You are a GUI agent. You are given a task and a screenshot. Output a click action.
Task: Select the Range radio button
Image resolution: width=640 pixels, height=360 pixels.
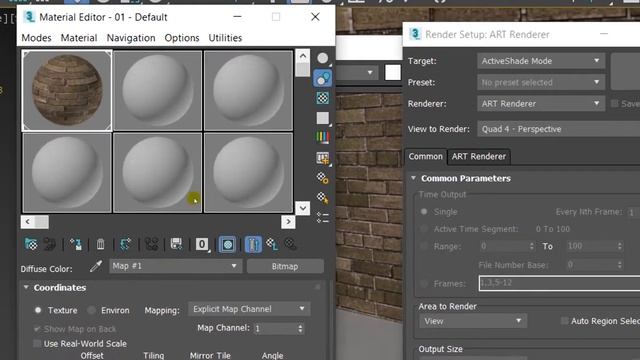click(424, 246)
